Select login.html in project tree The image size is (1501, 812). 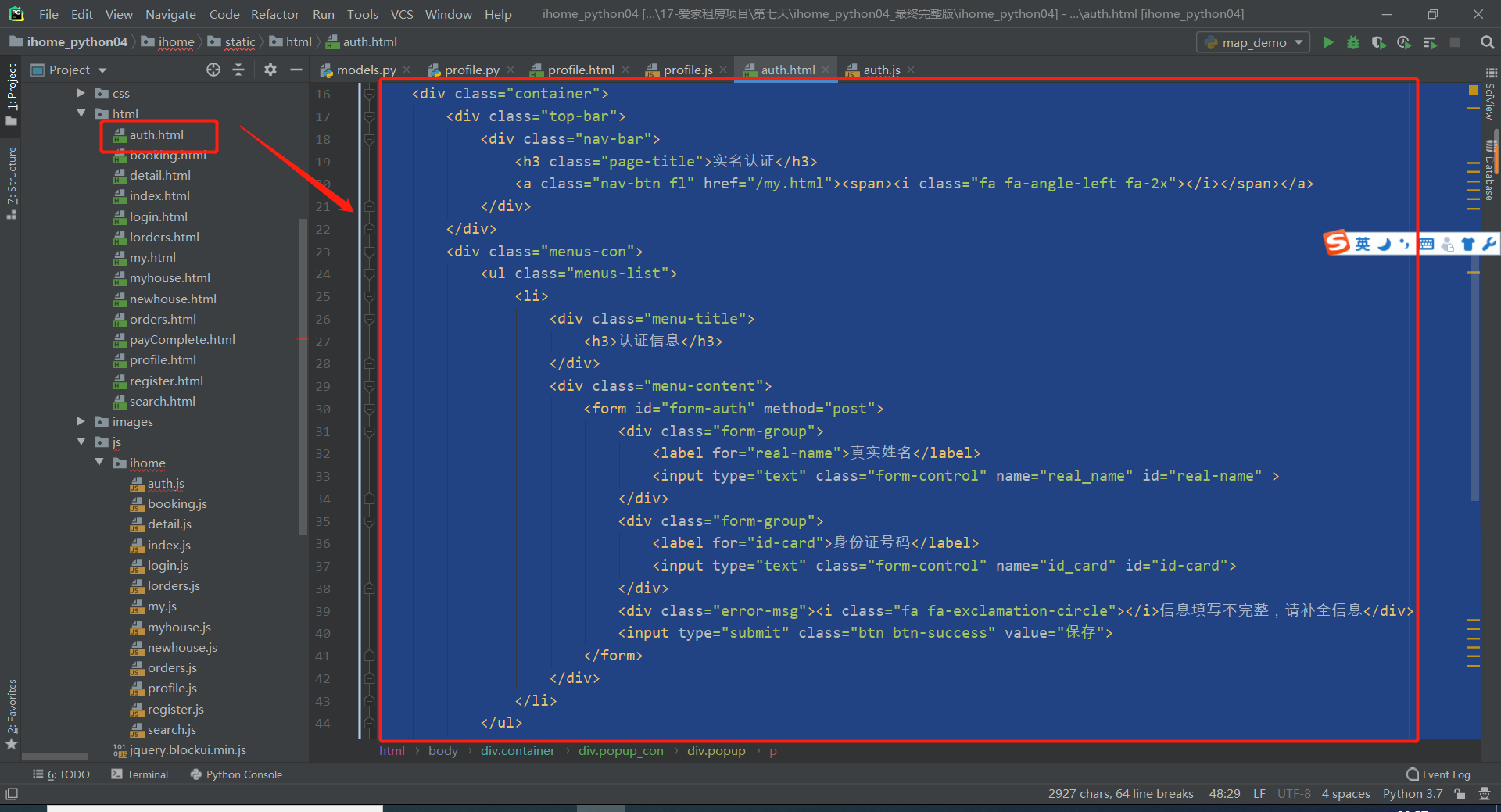click(x=158, y=216)
